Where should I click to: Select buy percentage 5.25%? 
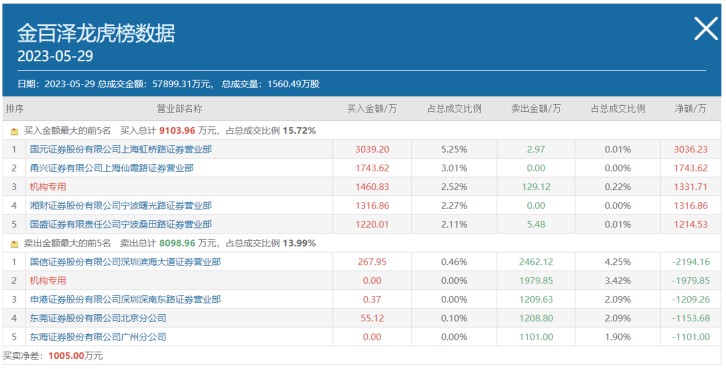[454, 150]
